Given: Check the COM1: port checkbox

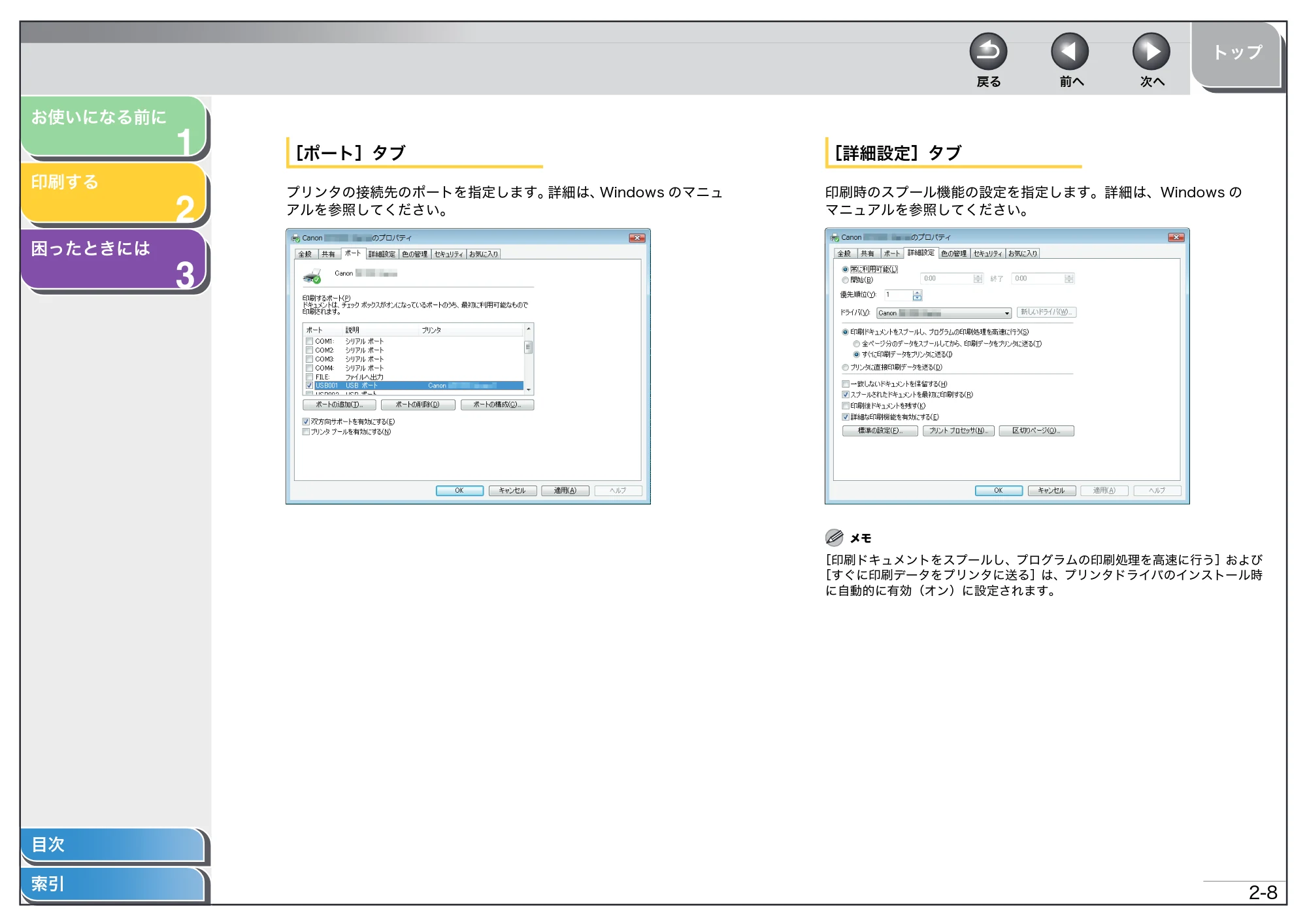Looking at the screenshot, I should coord(309,341).
